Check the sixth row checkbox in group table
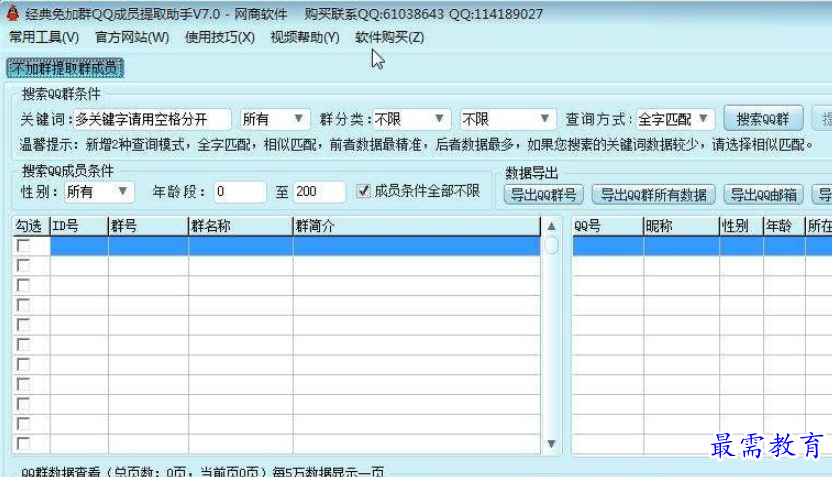This screenshot has height=477, width=832. pos(23,345)
